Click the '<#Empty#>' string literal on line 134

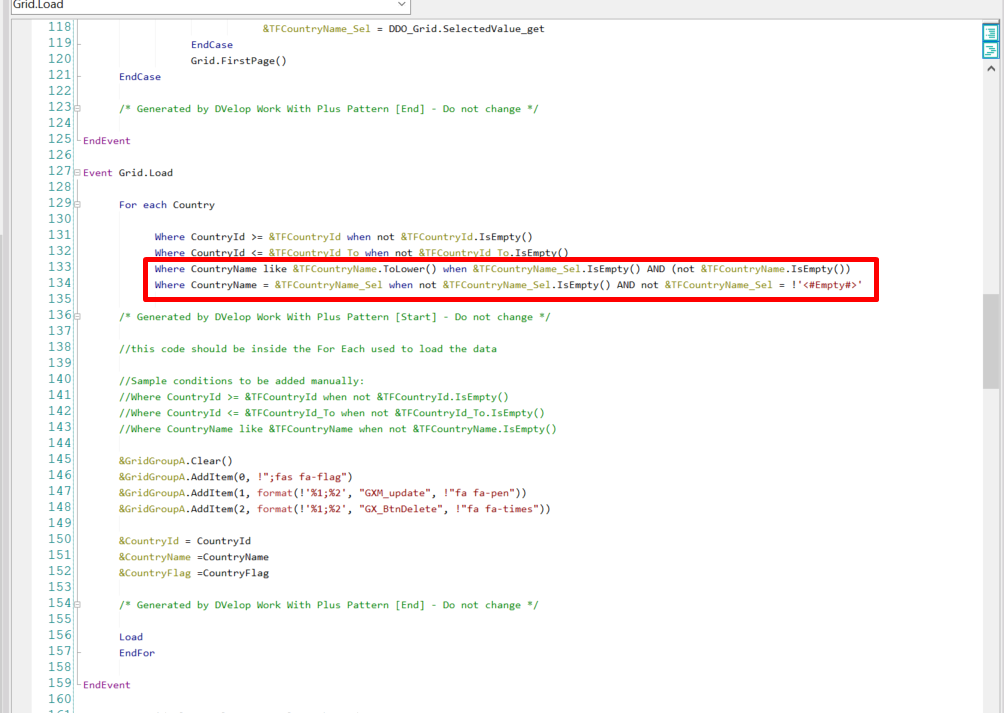[829, 285]
